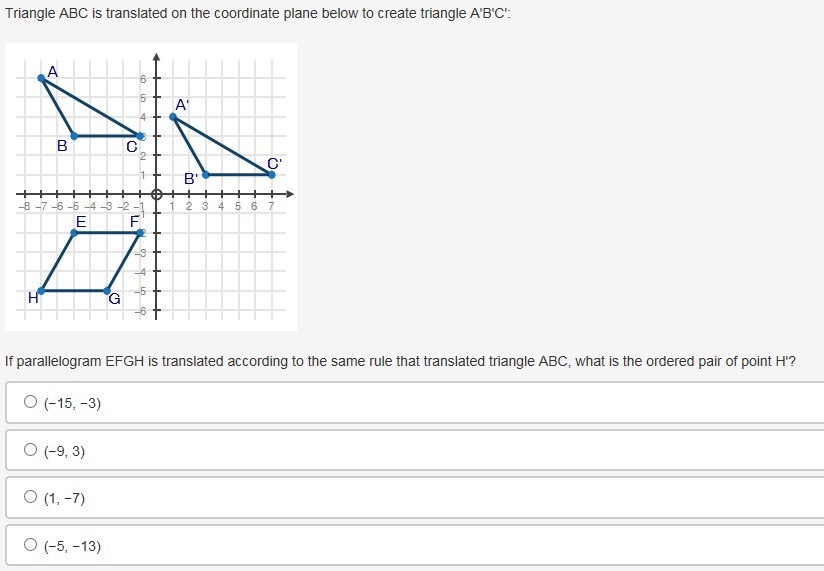824x571 pixels.
Task: Click vertex H of the parallelogram
Action: (42, 290)
